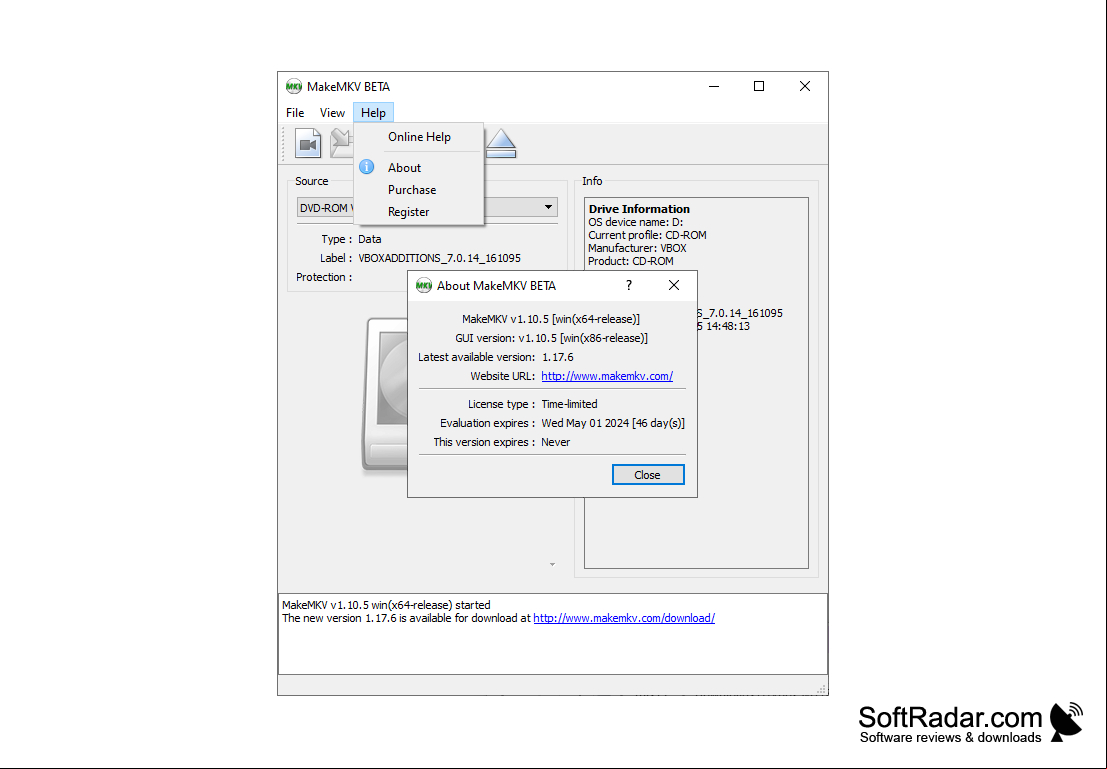
Task: Click the Protection field label
Action: pyautogui.click(x=323, y=278)
